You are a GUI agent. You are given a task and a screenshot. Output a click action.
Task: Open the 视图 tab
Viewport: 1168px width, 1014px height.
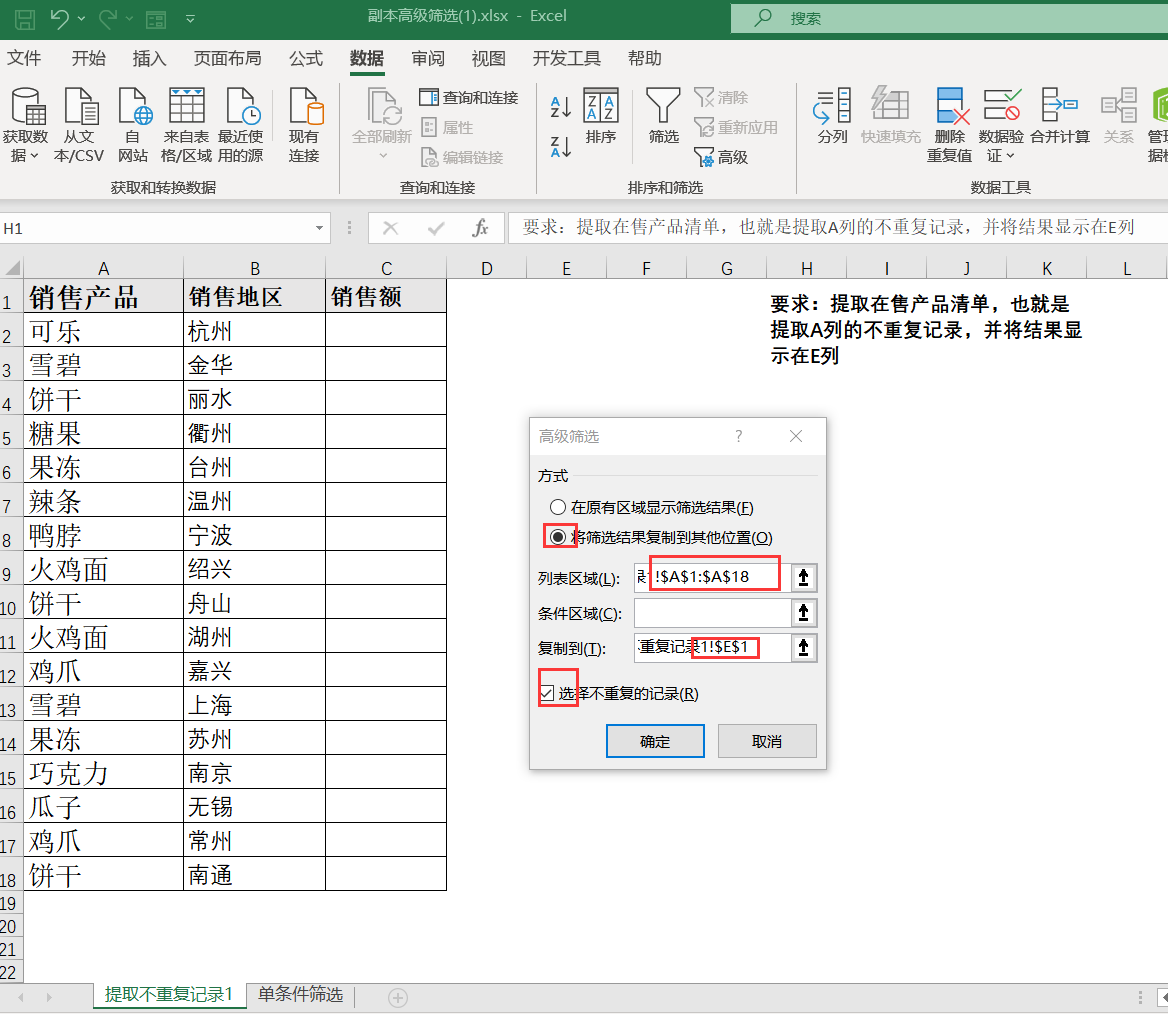coord(489,58)
